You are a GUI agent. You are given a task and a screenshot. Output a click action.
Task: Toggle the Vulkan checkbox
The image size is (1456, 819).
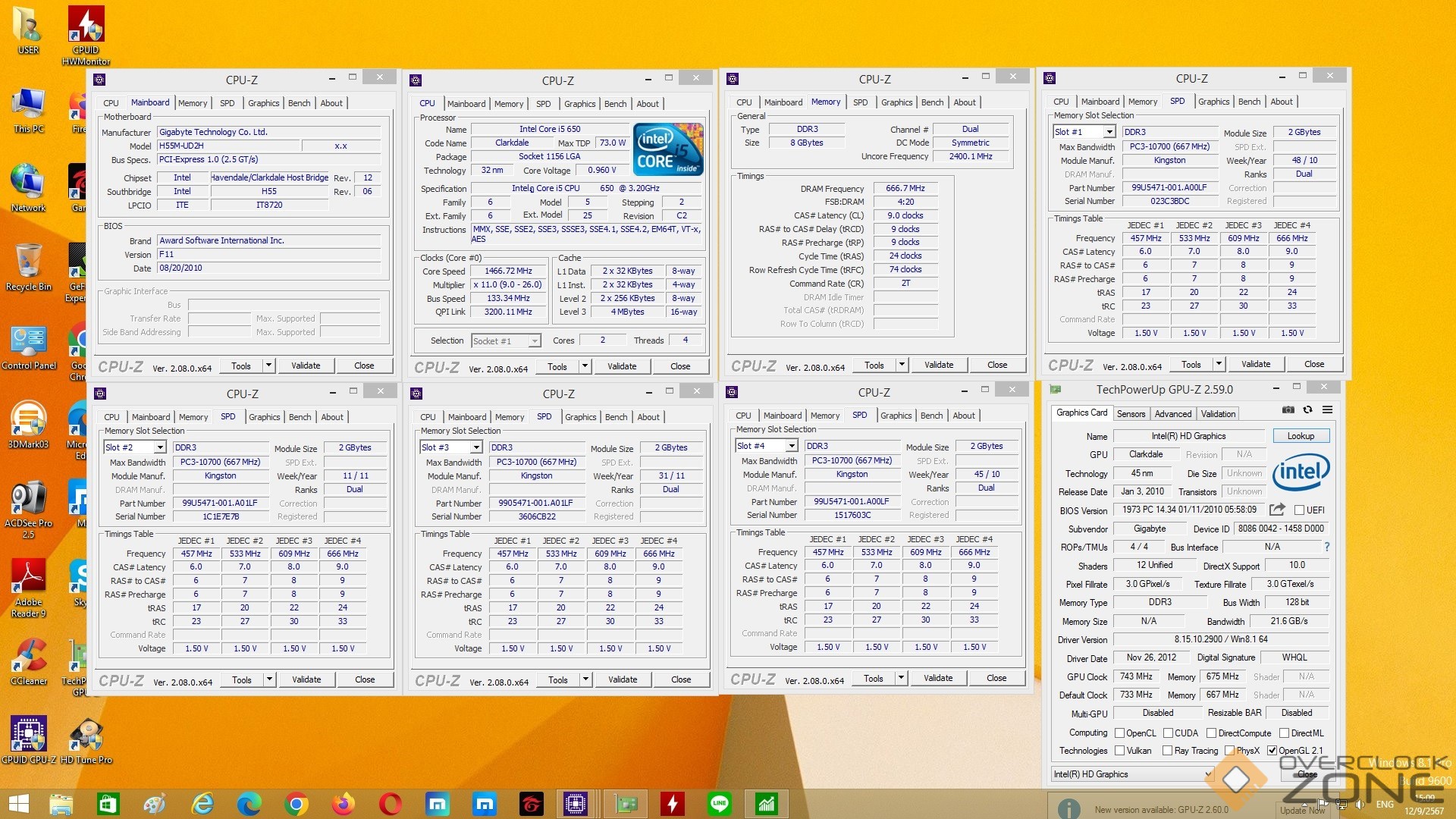1119,751
